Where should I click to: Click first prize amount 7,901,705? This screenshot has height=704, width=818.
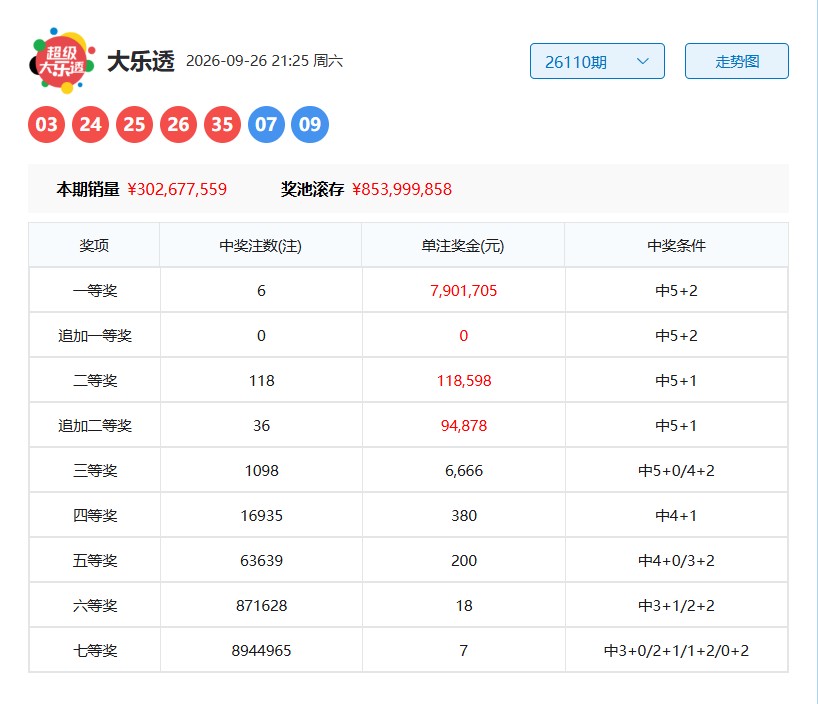(x=463, y=291)
